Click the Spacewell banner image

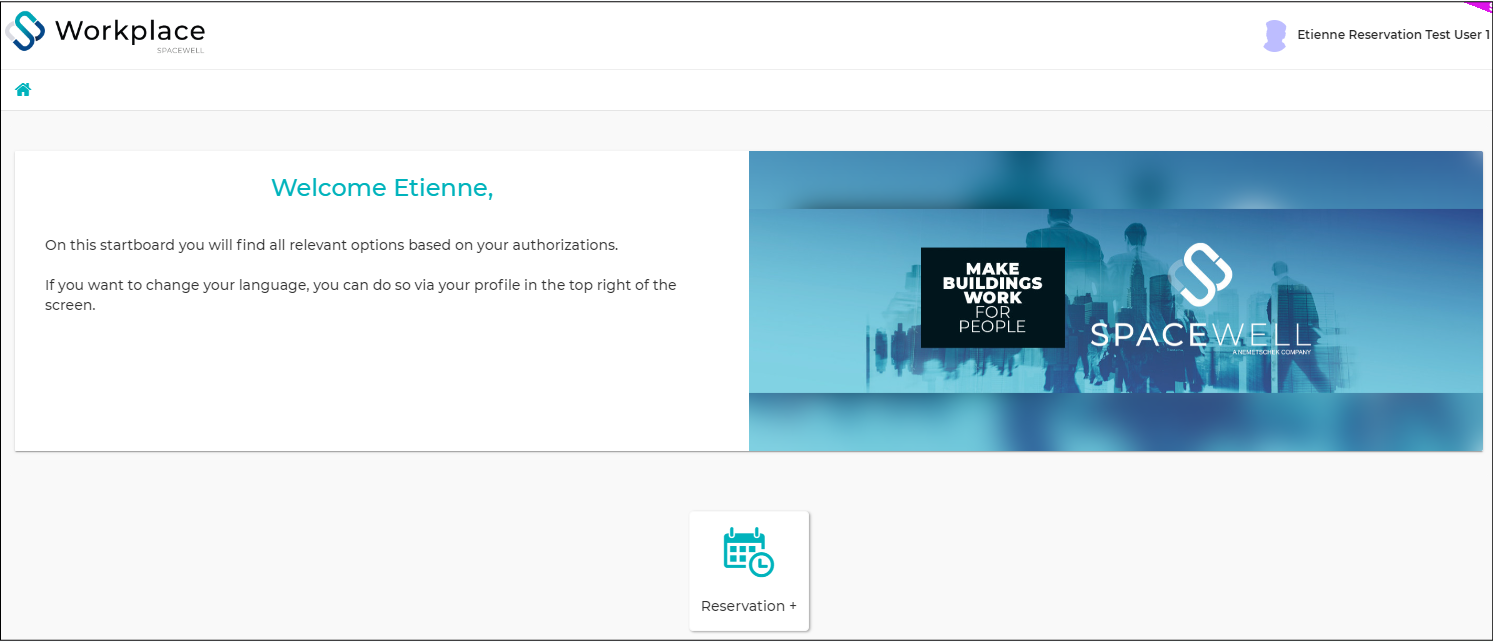1116,301
